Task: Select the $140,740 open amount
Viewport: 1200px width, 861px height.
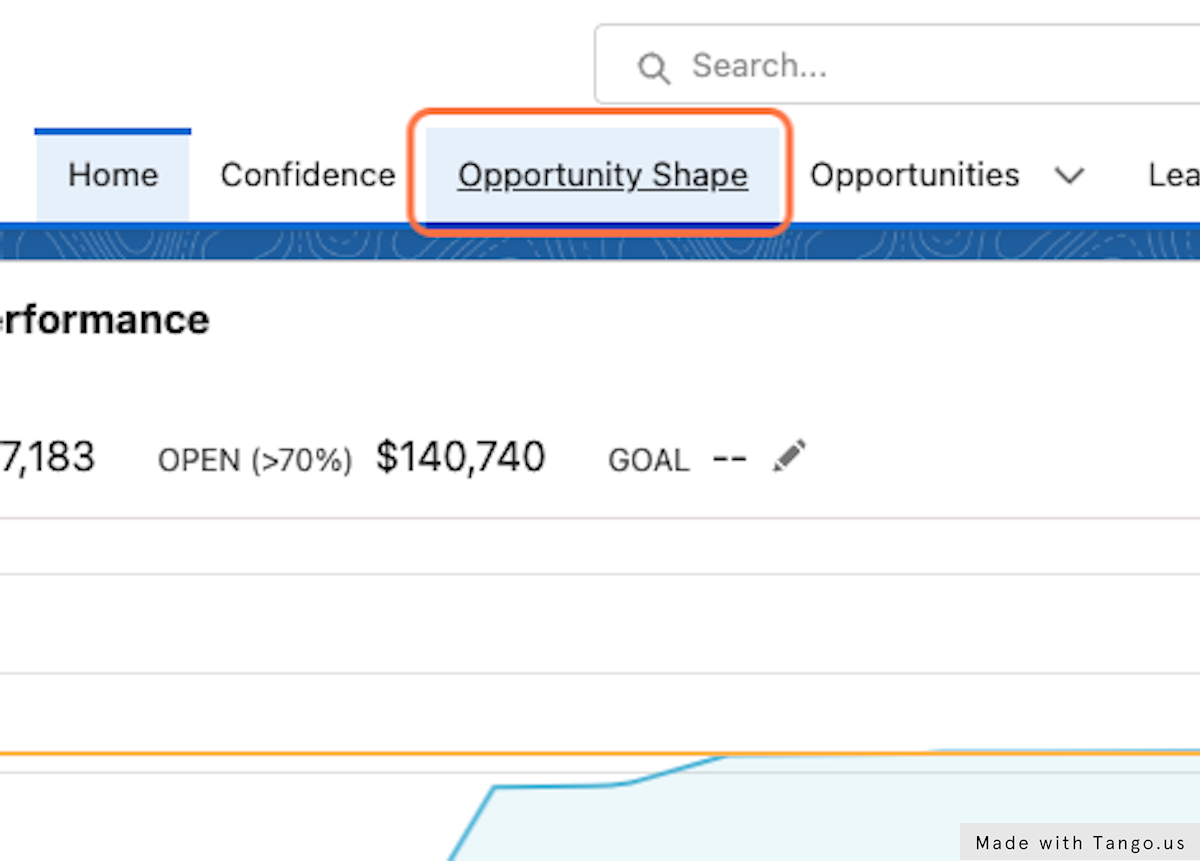Action: [x=460, y=457]
